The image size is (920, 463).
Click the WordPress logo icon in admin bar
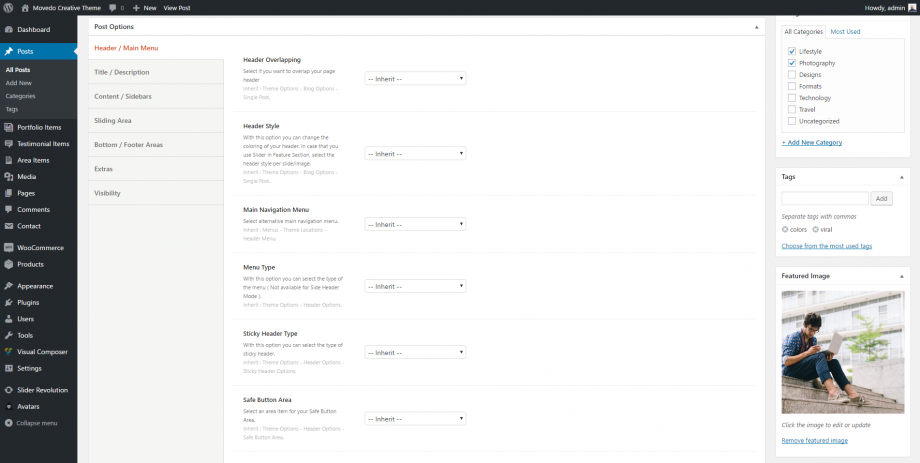tap(9, 7)
